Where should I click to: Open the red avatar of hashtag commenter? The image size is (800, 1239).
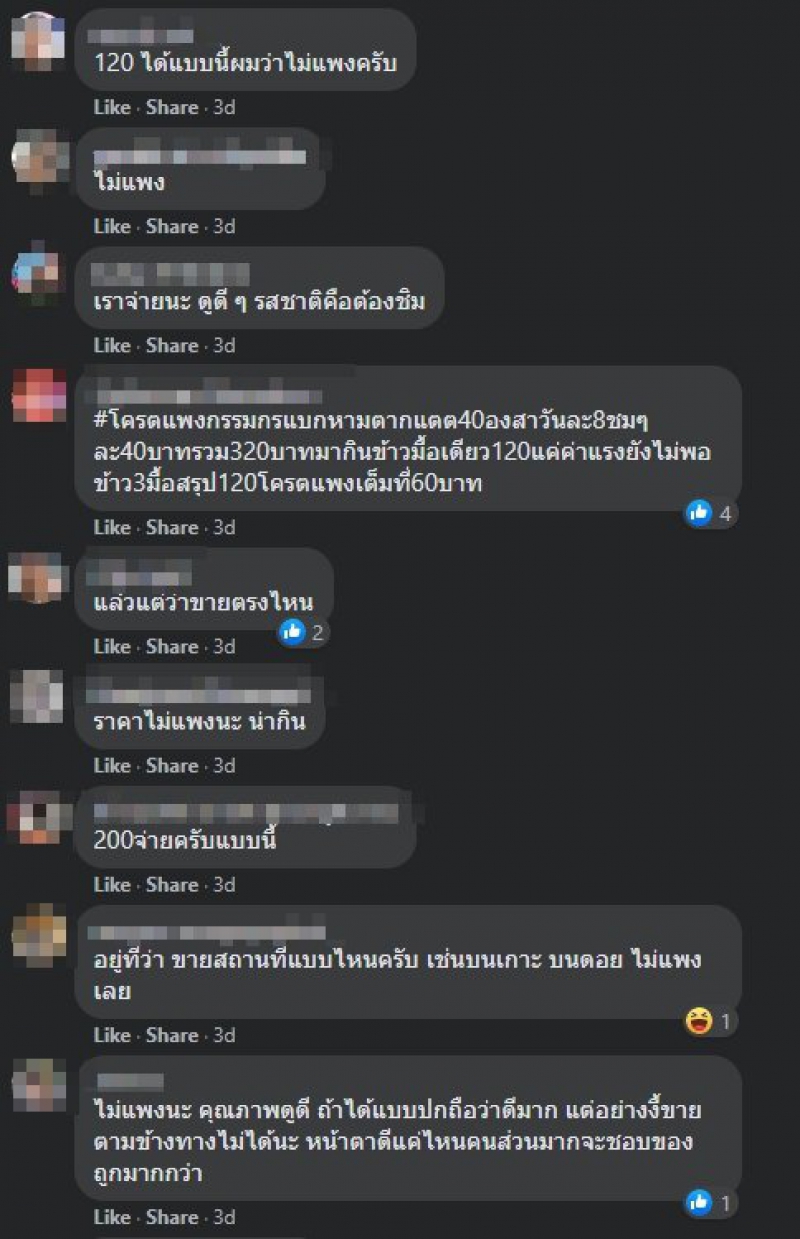[x=38, y=395]
